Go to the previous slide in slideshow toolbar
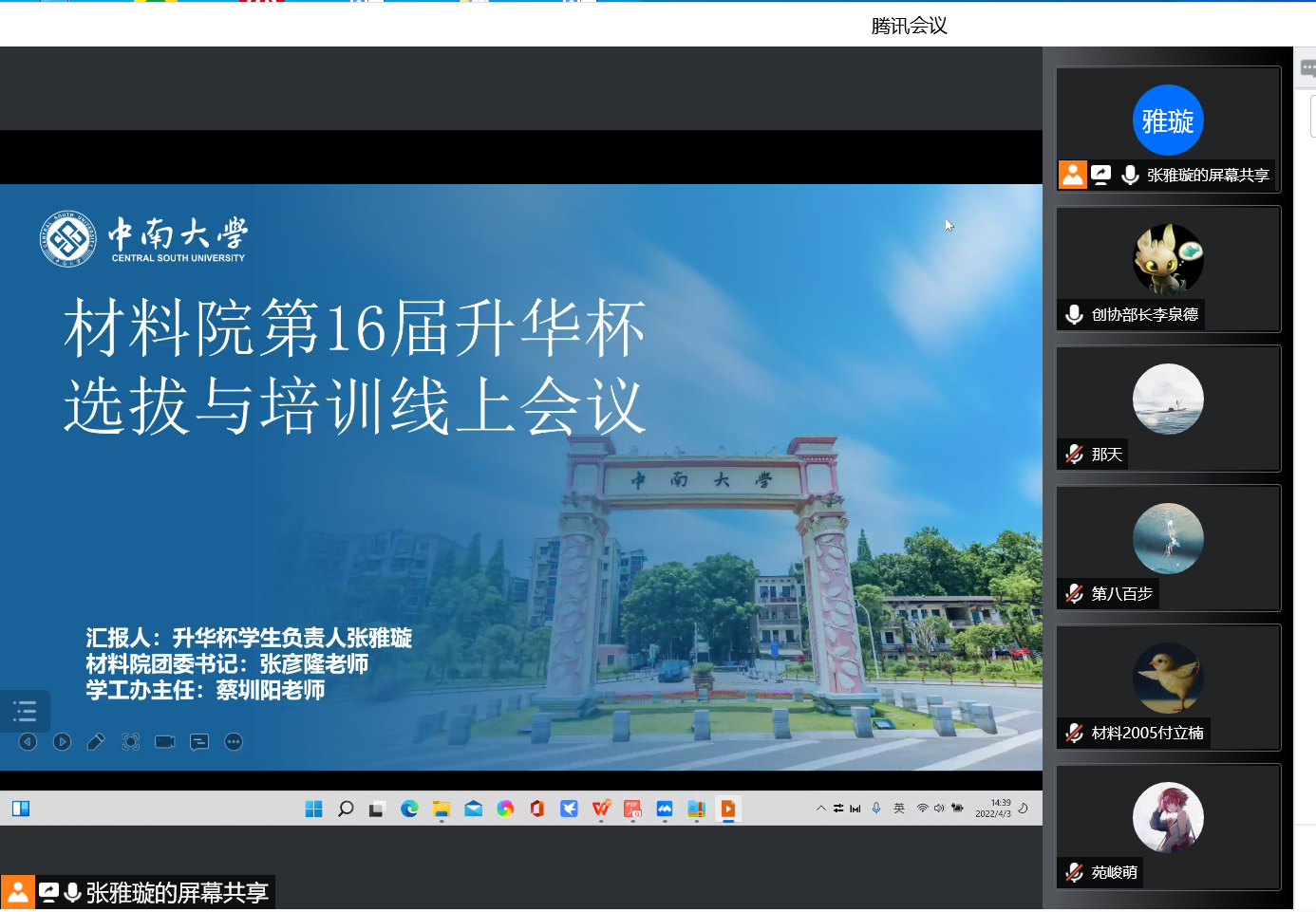This screenshot has width=1316, height=912. tap(28, 742)
